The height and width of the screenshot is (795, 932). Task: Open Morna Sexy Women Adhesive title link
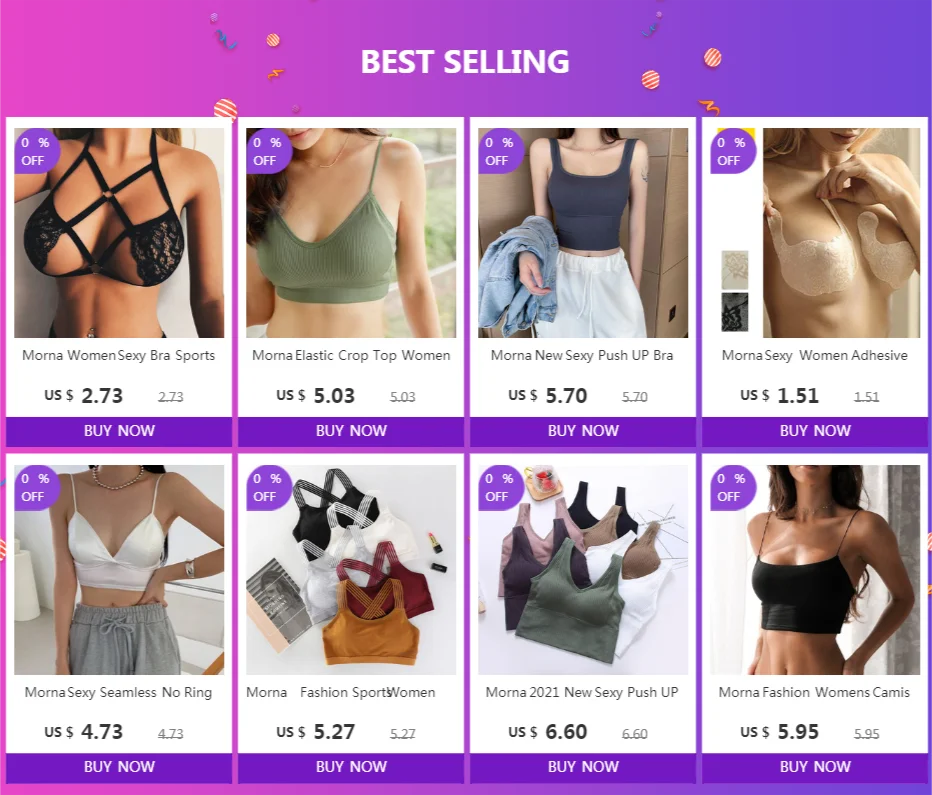point(814,355)
